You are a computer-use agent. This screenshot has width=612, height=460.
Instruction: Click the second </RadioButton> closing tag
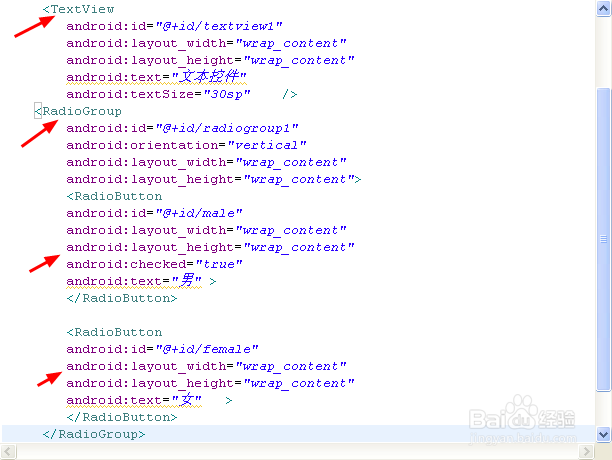point(122,417)
